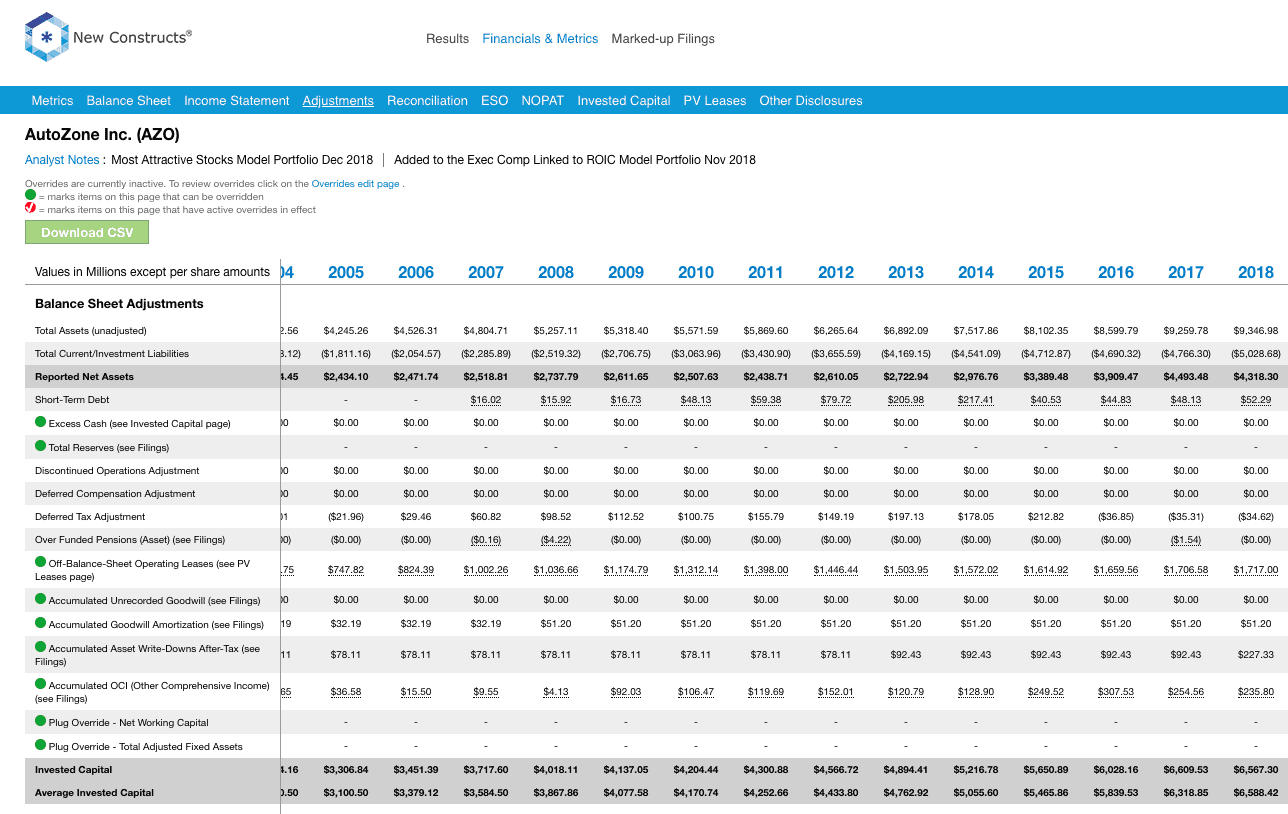Click 2018 Short-Term Debt value $52.29
Screen dimensions: 1288x814
(1256, 400)
